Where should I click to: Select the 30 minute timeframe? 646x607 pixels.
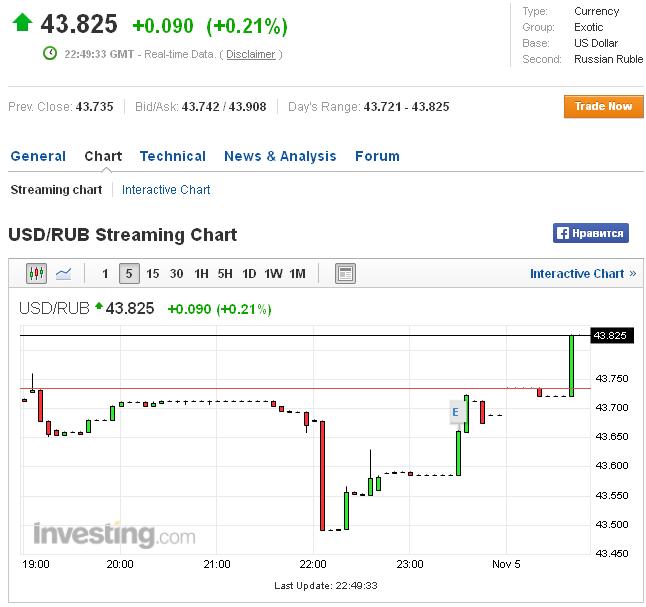tap(176, 274)
